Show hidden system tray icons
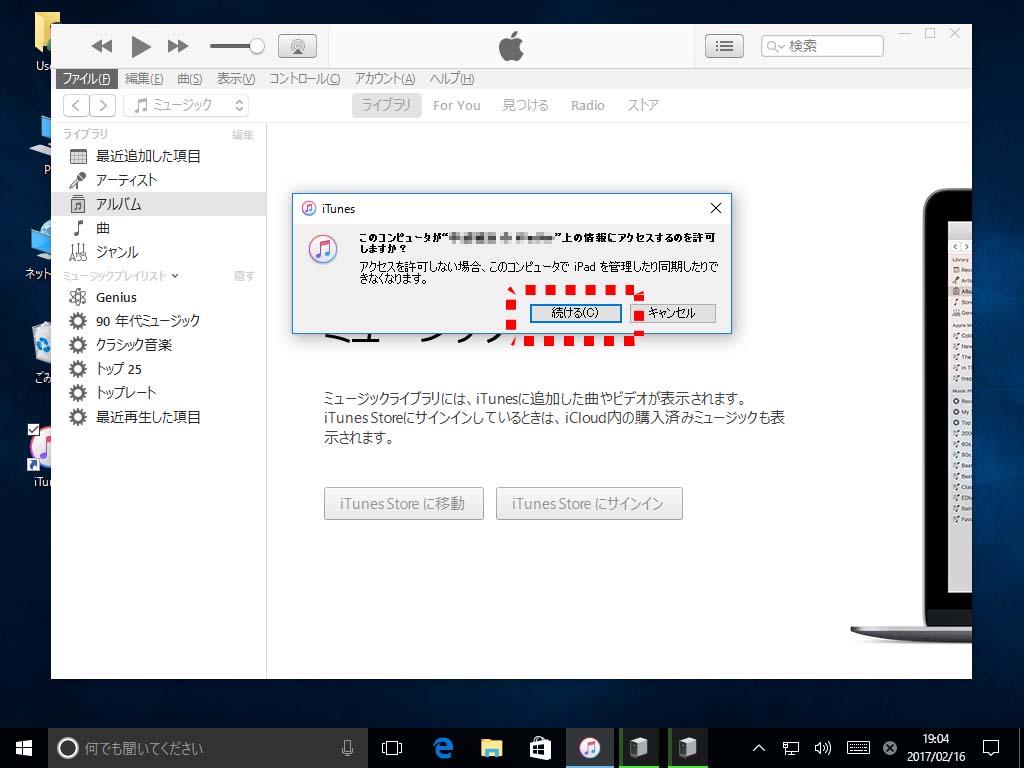The height and width of the screenshot is (768, 1024). (758, 747)
